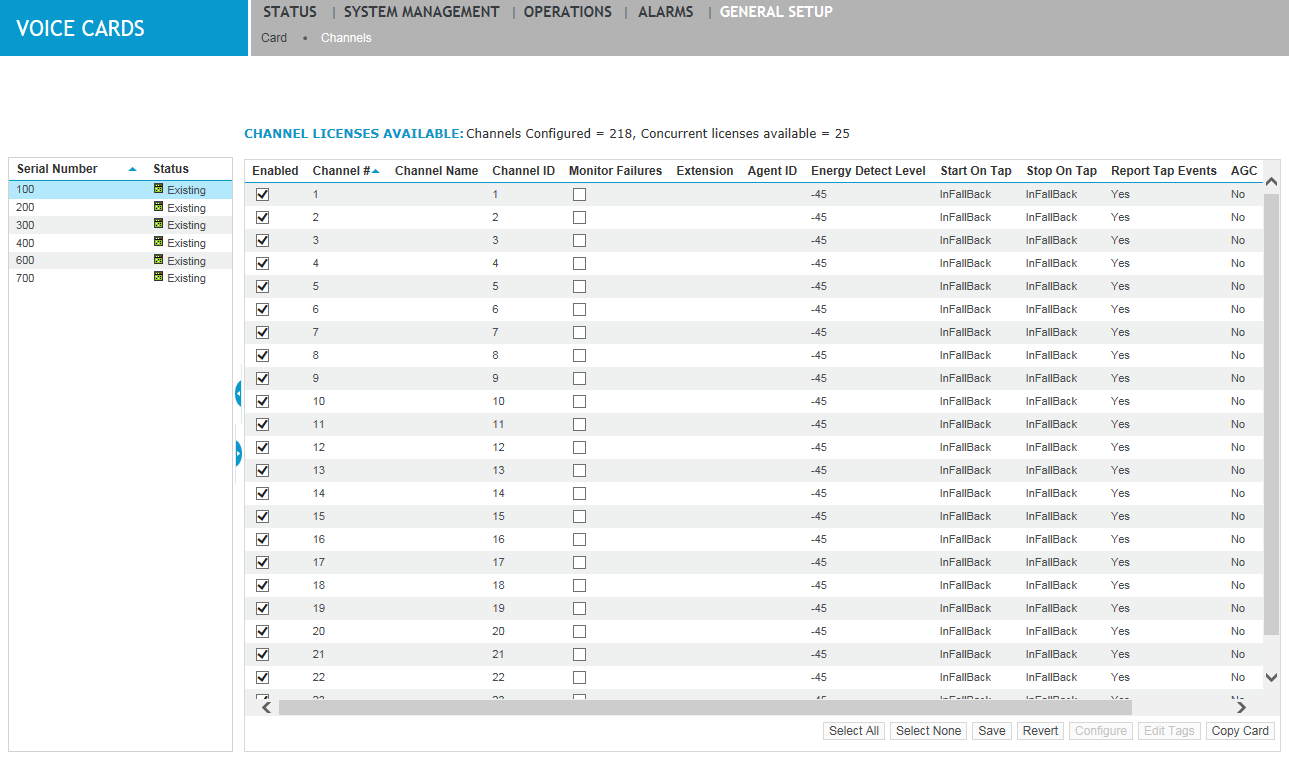Click the status icon for serial 700

coord(158,277)
